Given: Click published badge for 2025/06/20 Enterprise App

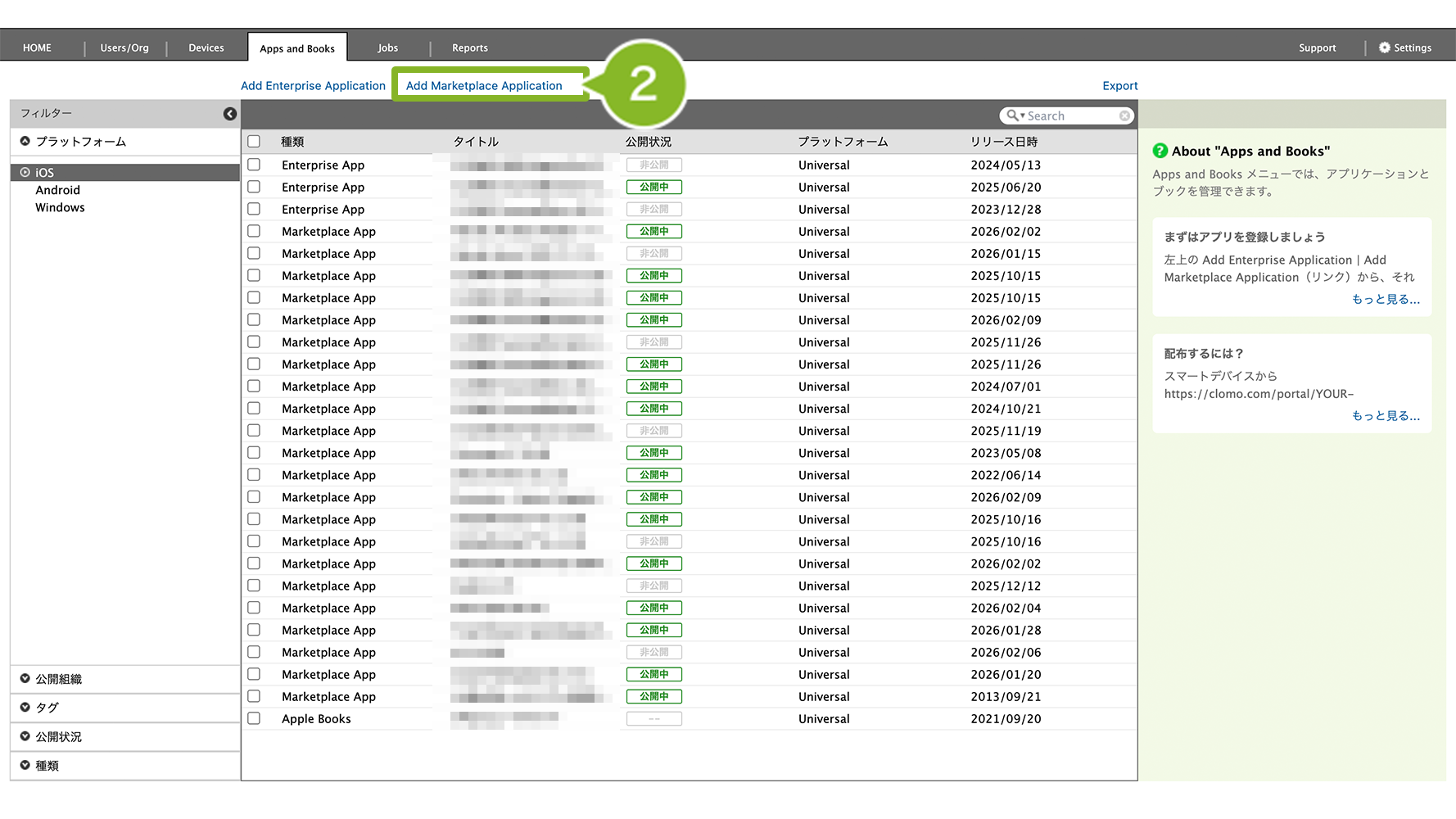Looking at the screenshot, I should pyautogui.click(x=653, y=187).
